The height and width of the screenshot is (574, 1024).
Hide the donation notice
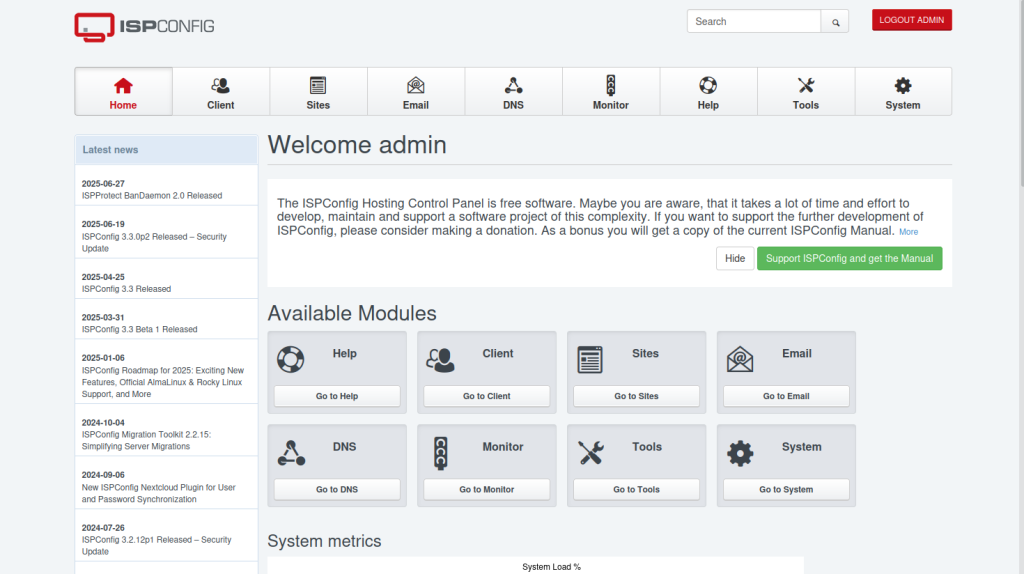[x=735, y=258]
